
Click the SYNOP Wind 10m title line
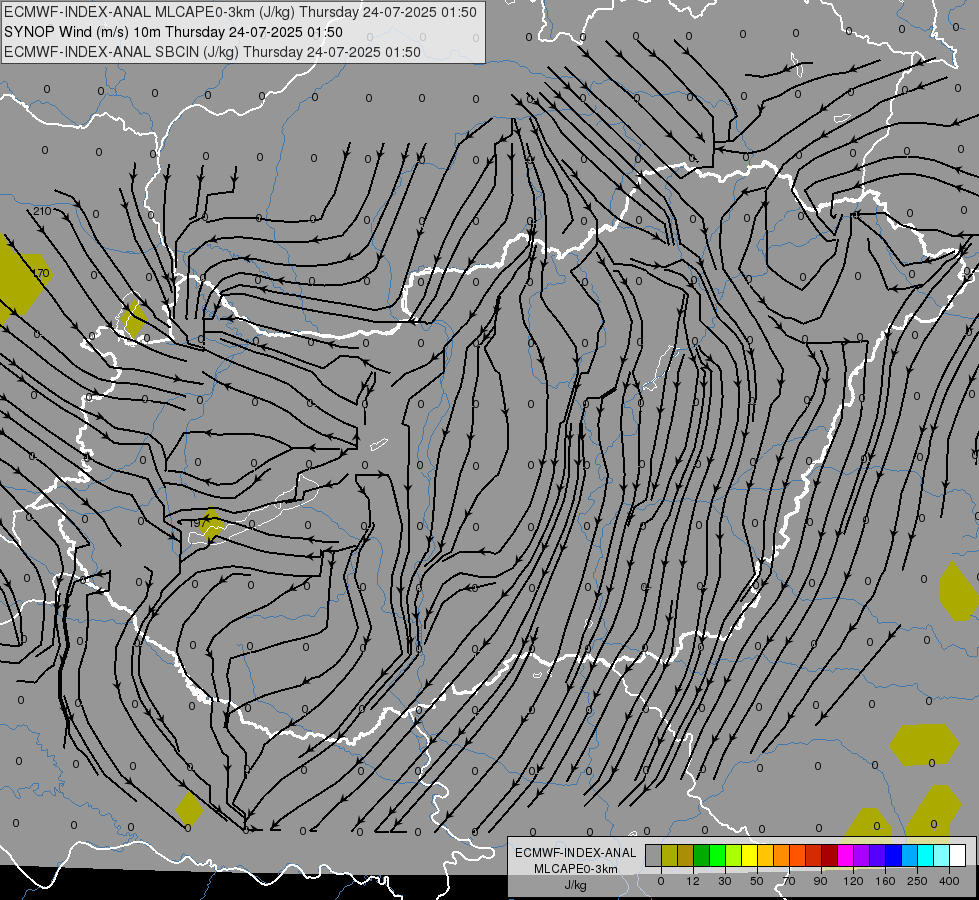click(174, 32)
